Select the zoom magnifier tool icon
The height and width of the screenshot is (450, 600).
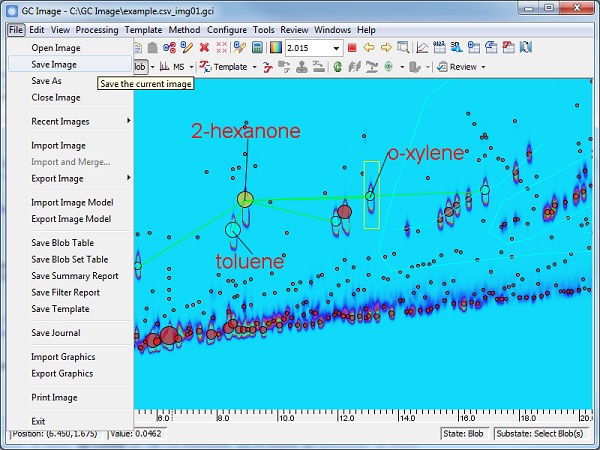point(403,47)
